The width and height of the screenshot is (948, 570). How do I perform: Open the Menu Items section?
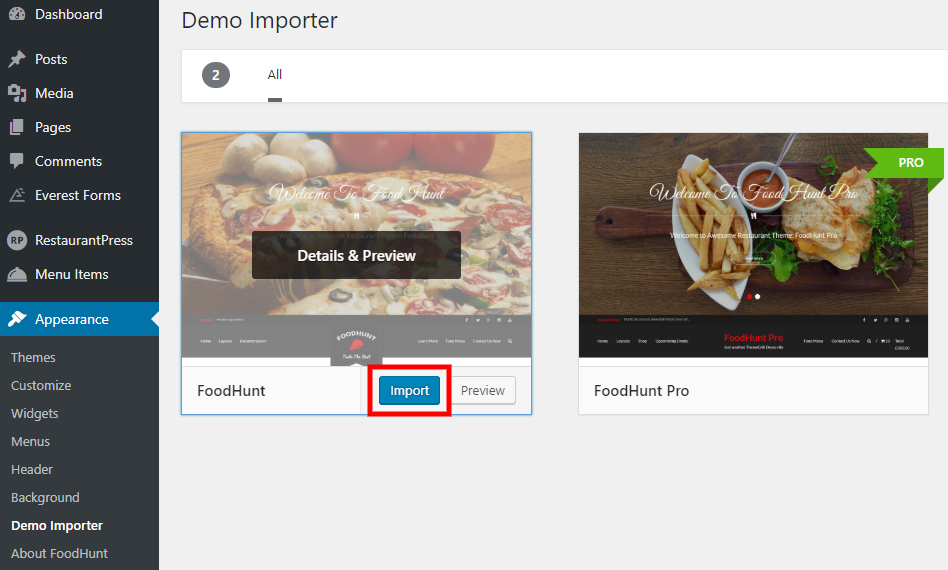(x=71, y=274)
